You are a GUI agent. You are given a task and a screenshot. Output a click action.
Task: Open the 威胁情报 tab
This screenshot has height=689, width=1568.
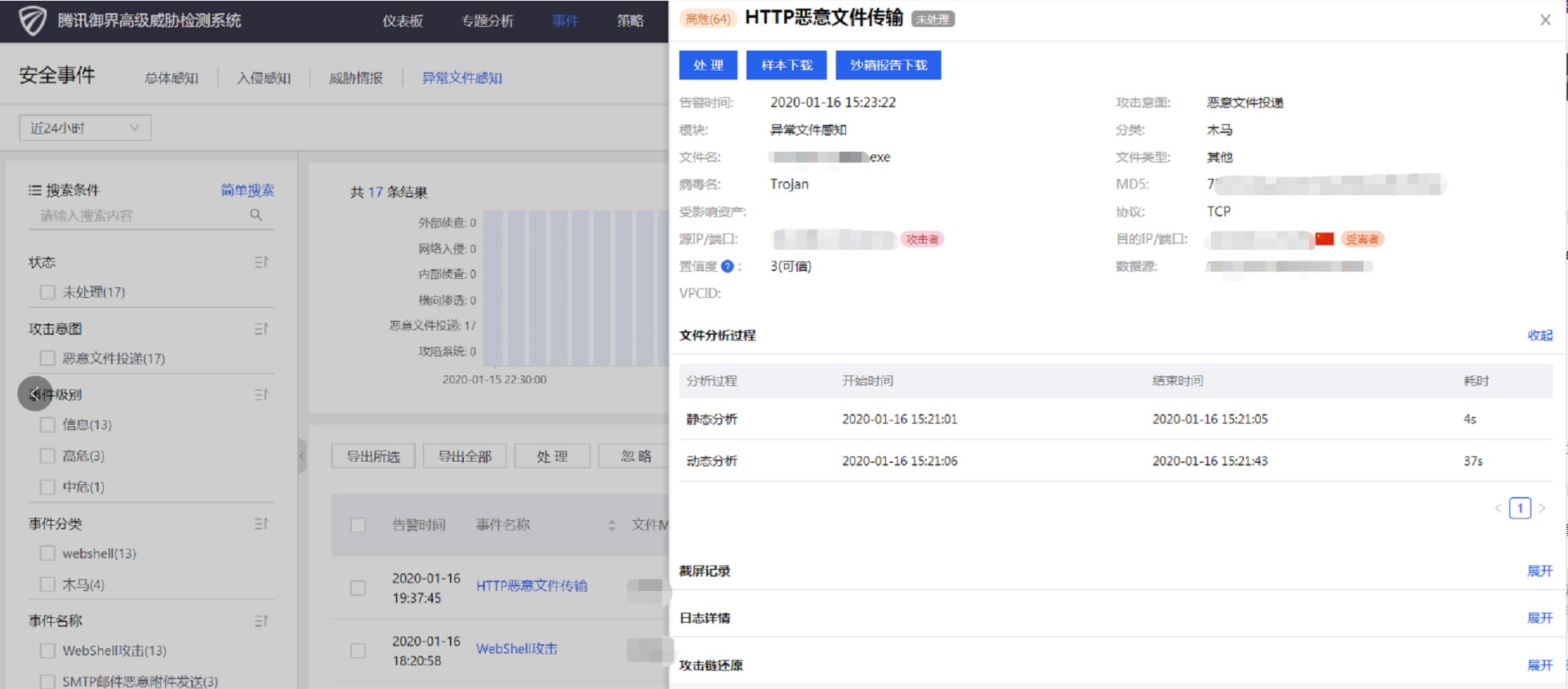tap(355, 78)
